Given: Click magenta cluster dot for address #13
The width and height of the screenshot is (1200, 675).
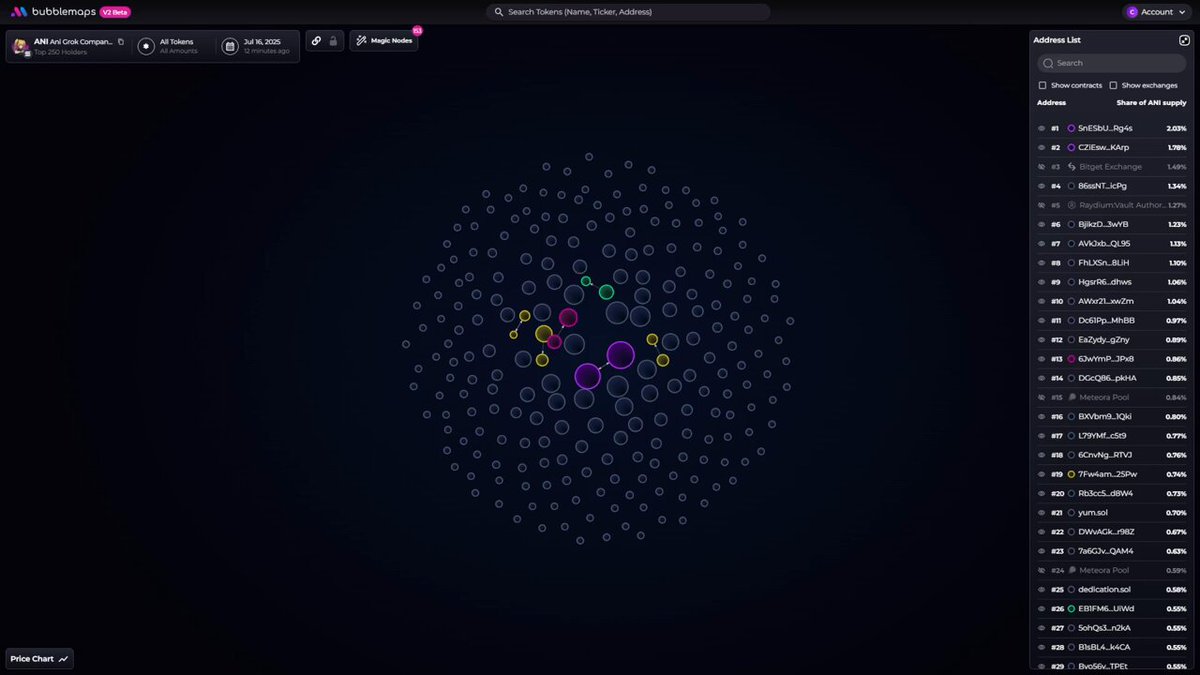Looking at the screenshot, I should [x=1071, y=358].
